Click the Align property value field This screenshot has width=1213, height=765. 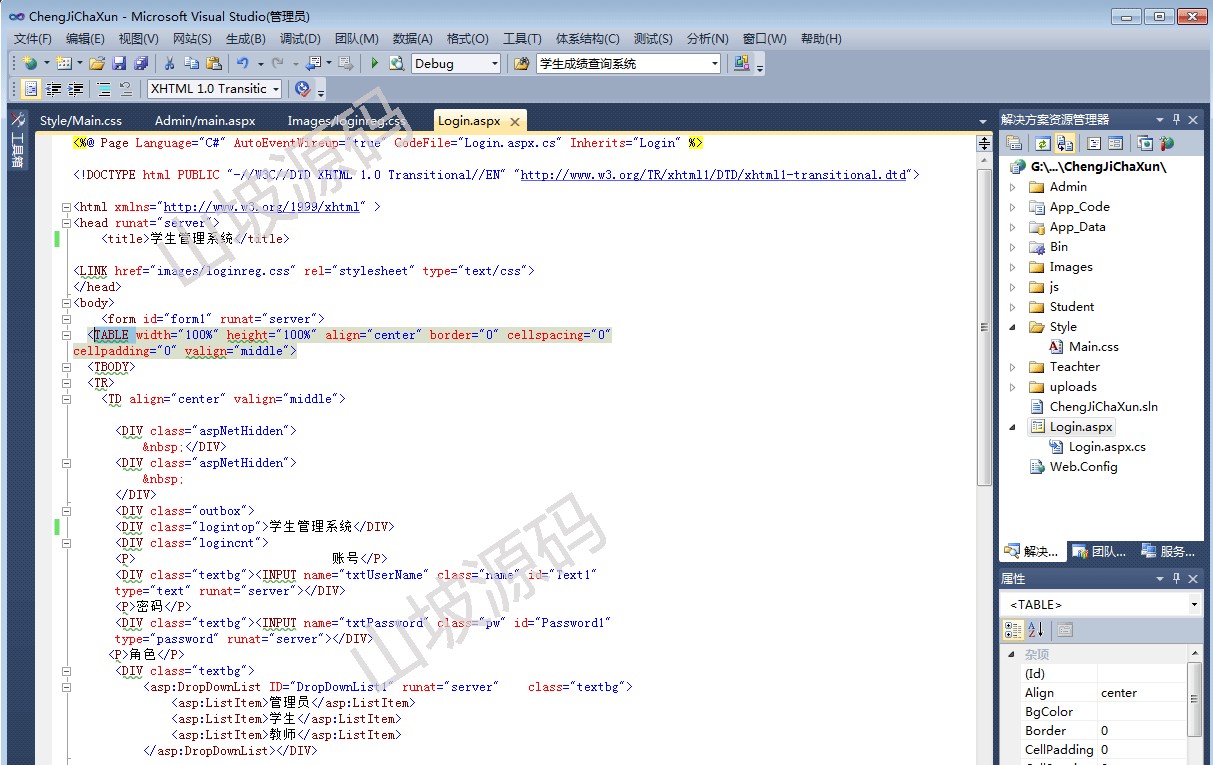tap(1142, 693)
